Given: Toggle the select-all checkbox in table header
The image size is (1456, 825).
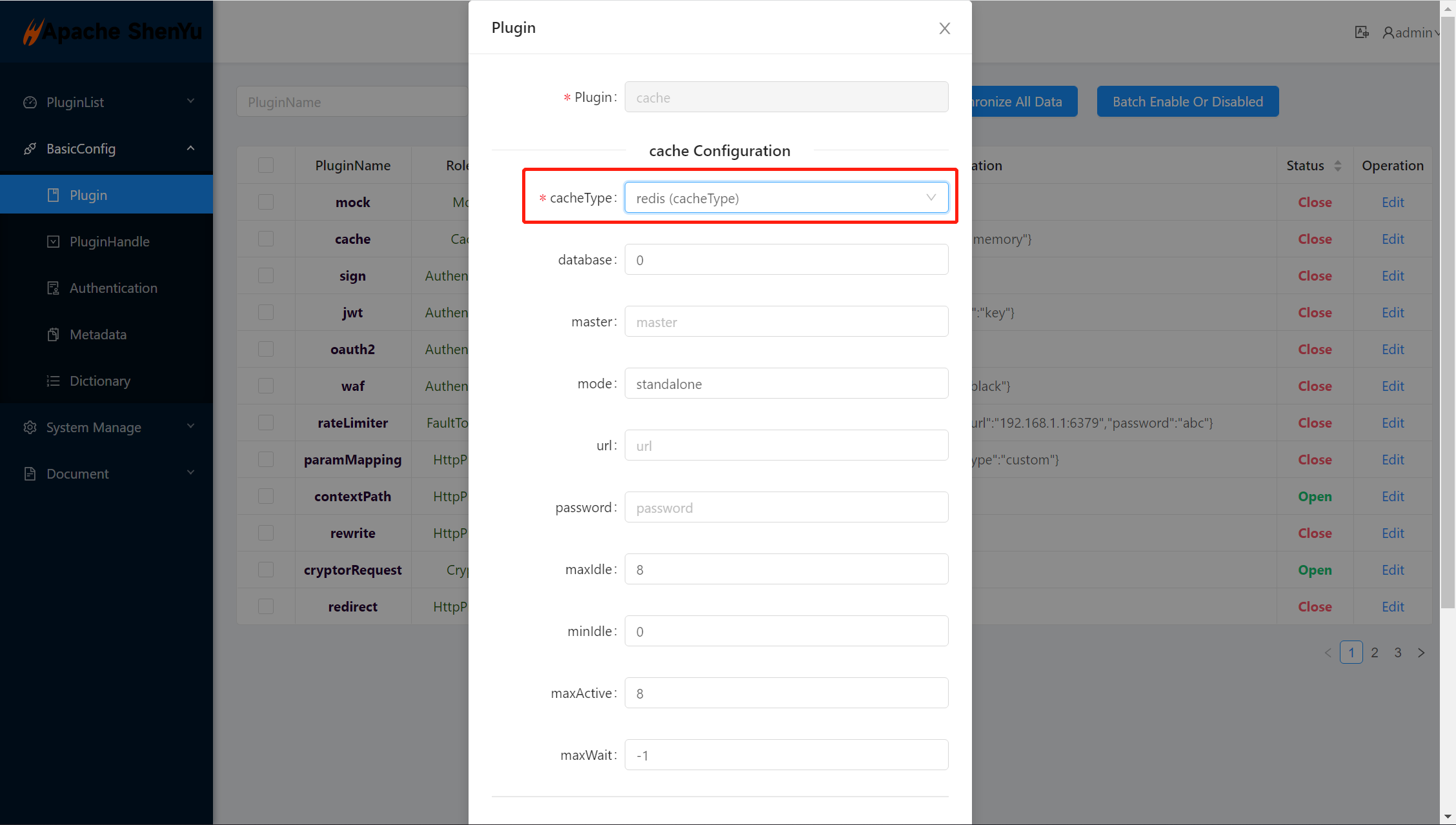Looking at the screenshot, I should (x=266, y=166).
